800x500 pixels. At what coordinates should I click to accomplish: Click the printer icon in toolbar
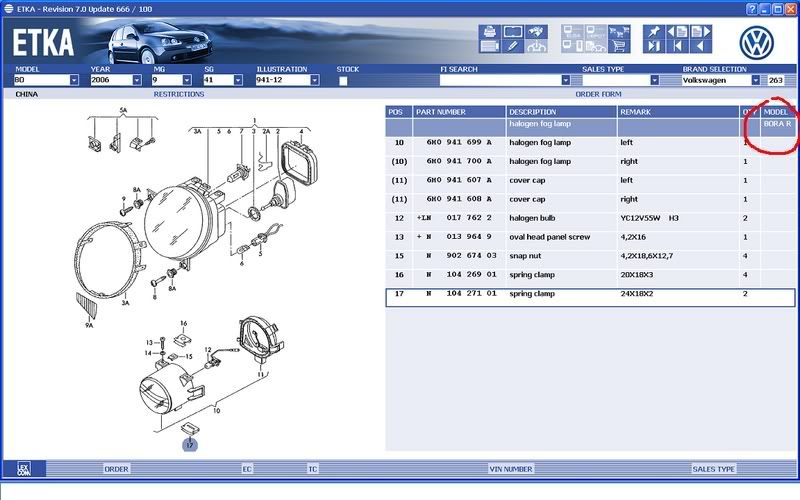489,32
